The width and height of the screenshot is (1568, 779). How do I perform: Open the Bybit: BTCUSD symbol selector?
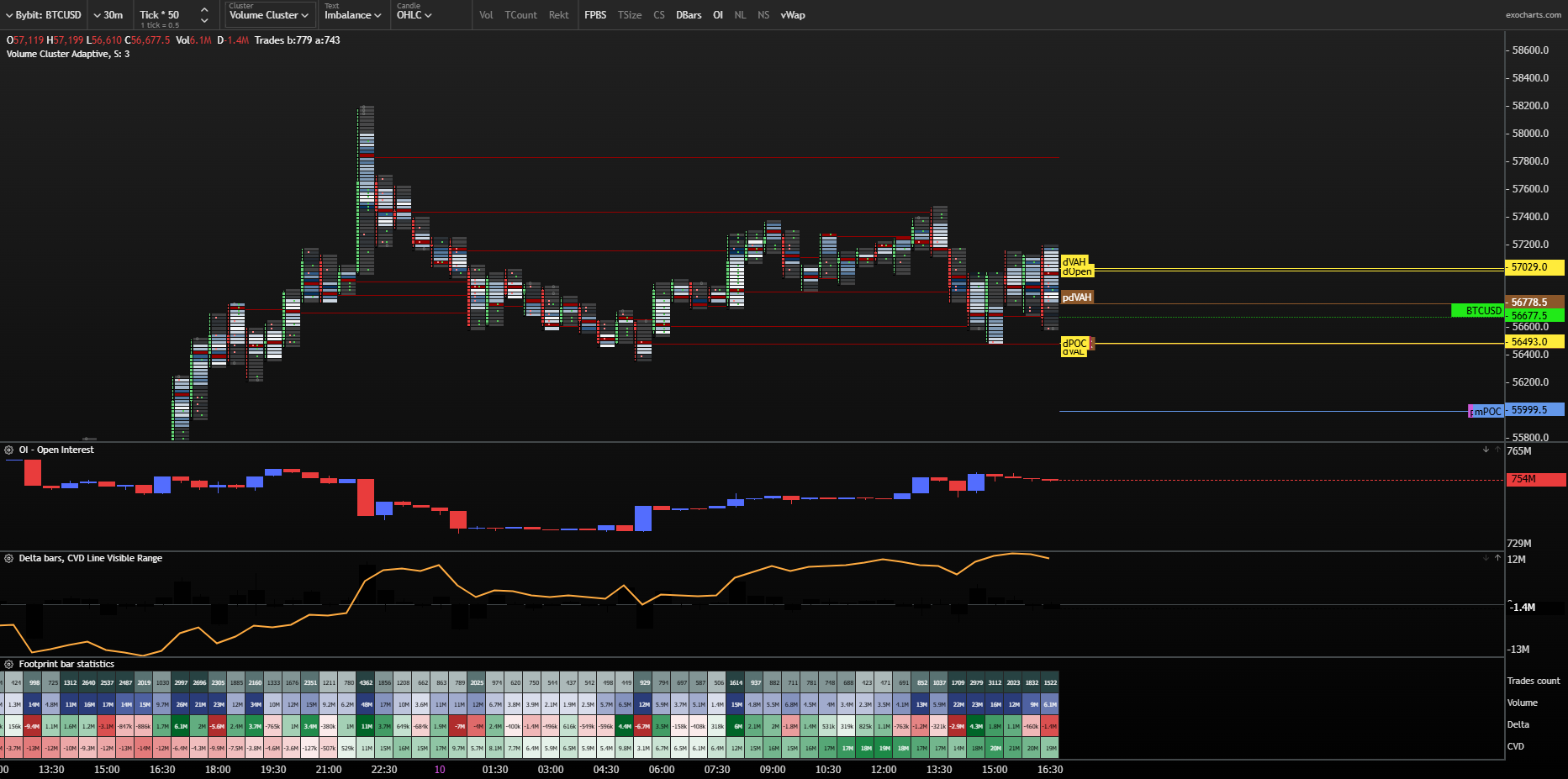tap(44, 15)
